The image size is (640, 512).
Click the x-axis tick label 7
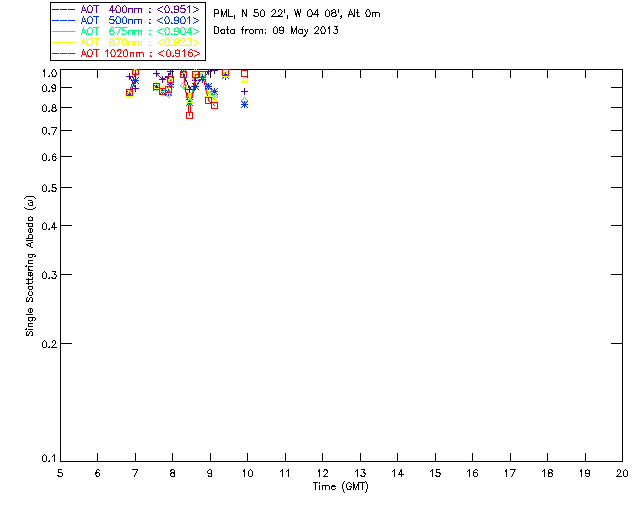pyautogui.click(x=135, y=473)
